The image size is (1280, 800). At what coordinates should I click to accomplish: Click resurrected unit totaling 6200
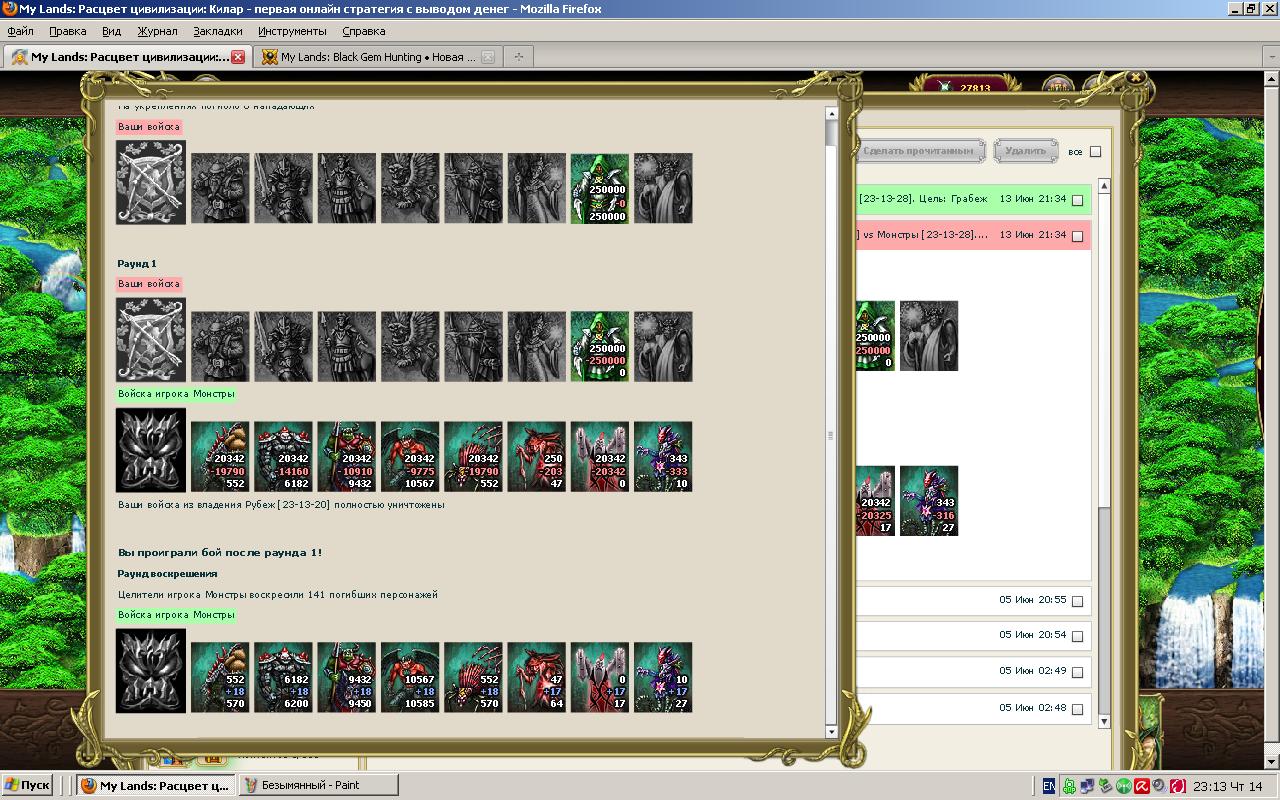click(x=283, y=677)
